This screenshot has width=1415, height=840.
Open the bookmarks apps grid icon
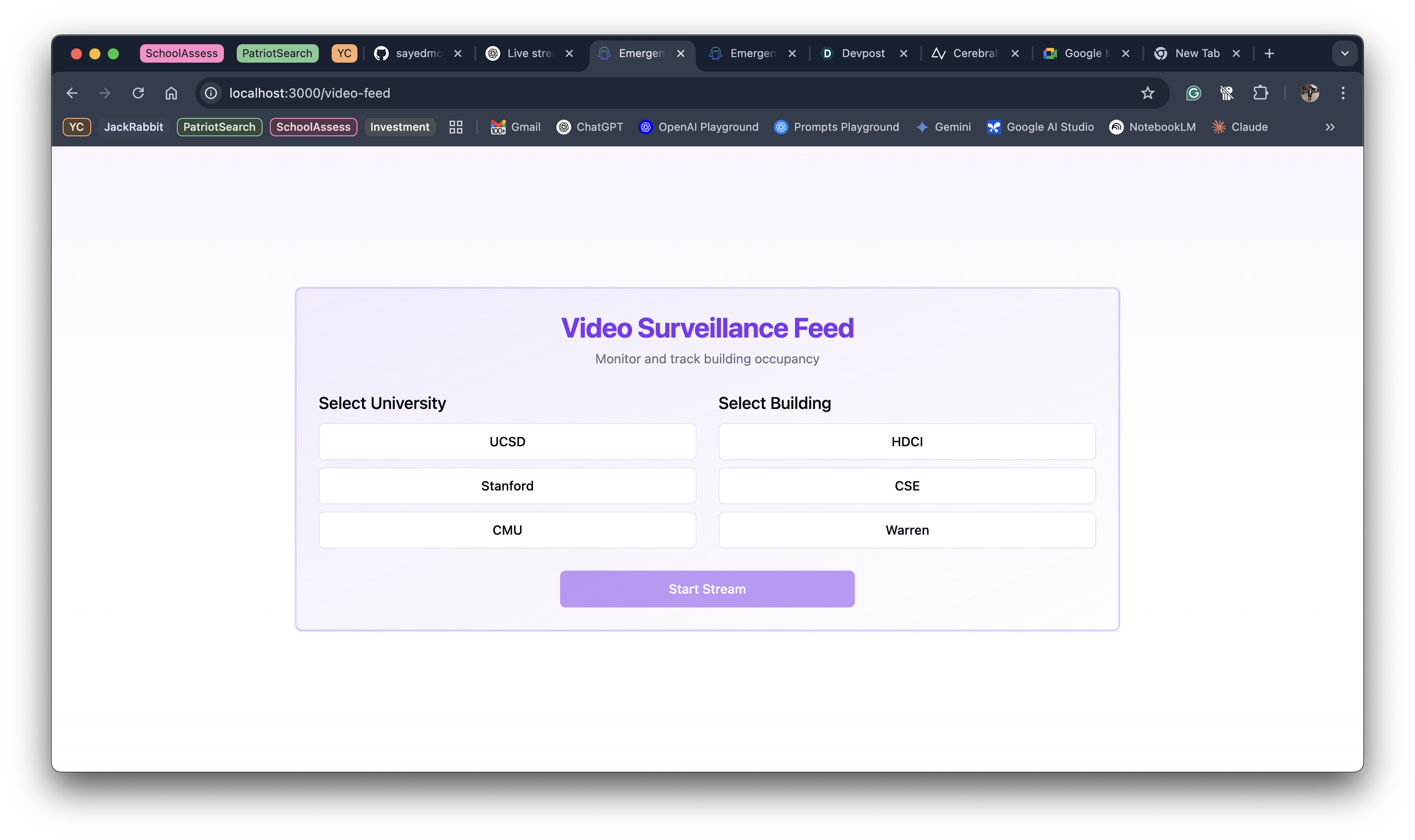(456, 127)
